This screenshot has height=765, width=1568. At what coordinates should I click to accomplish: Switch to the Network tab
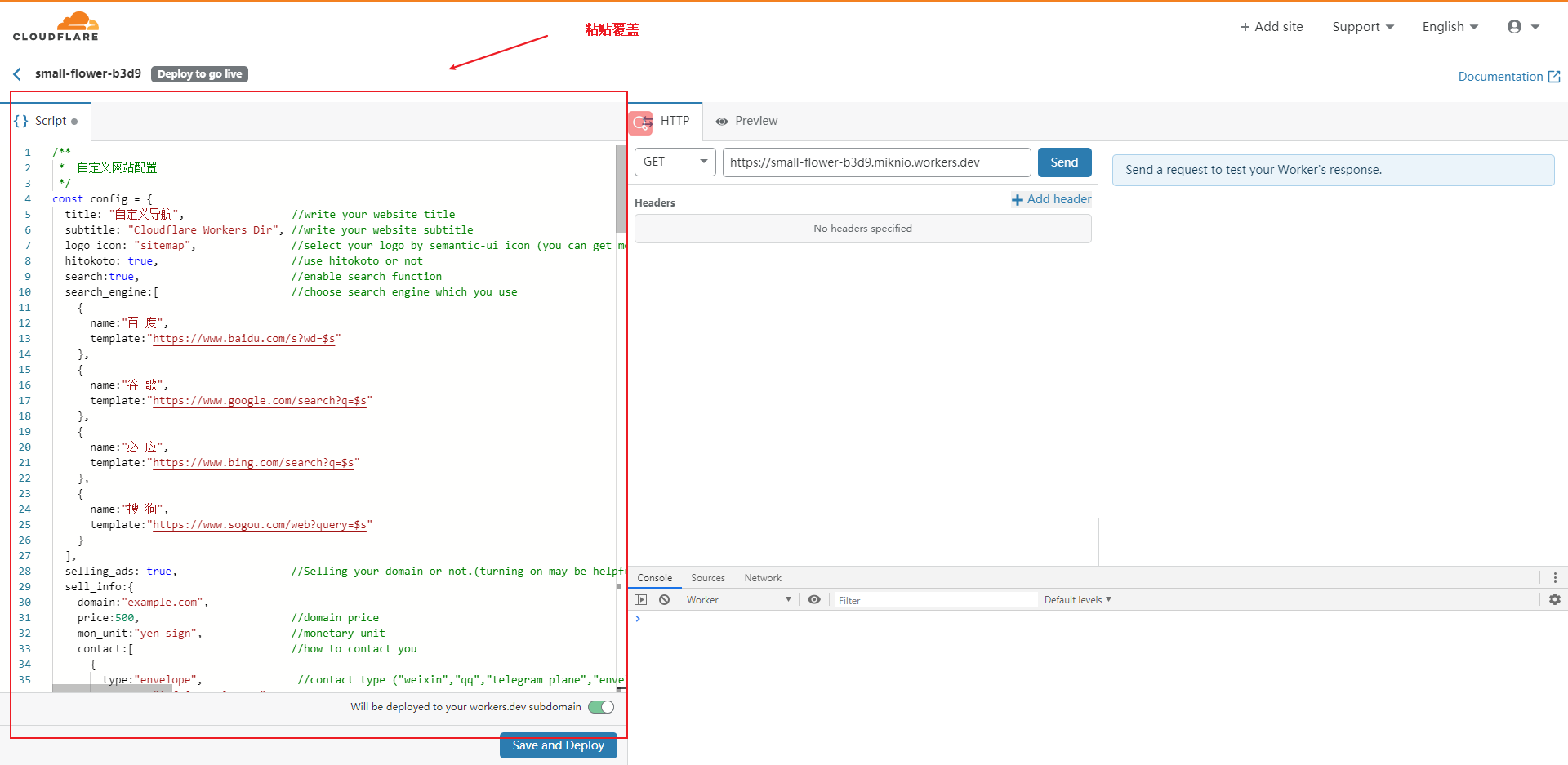pyautogui.click(x=762, y=578)
